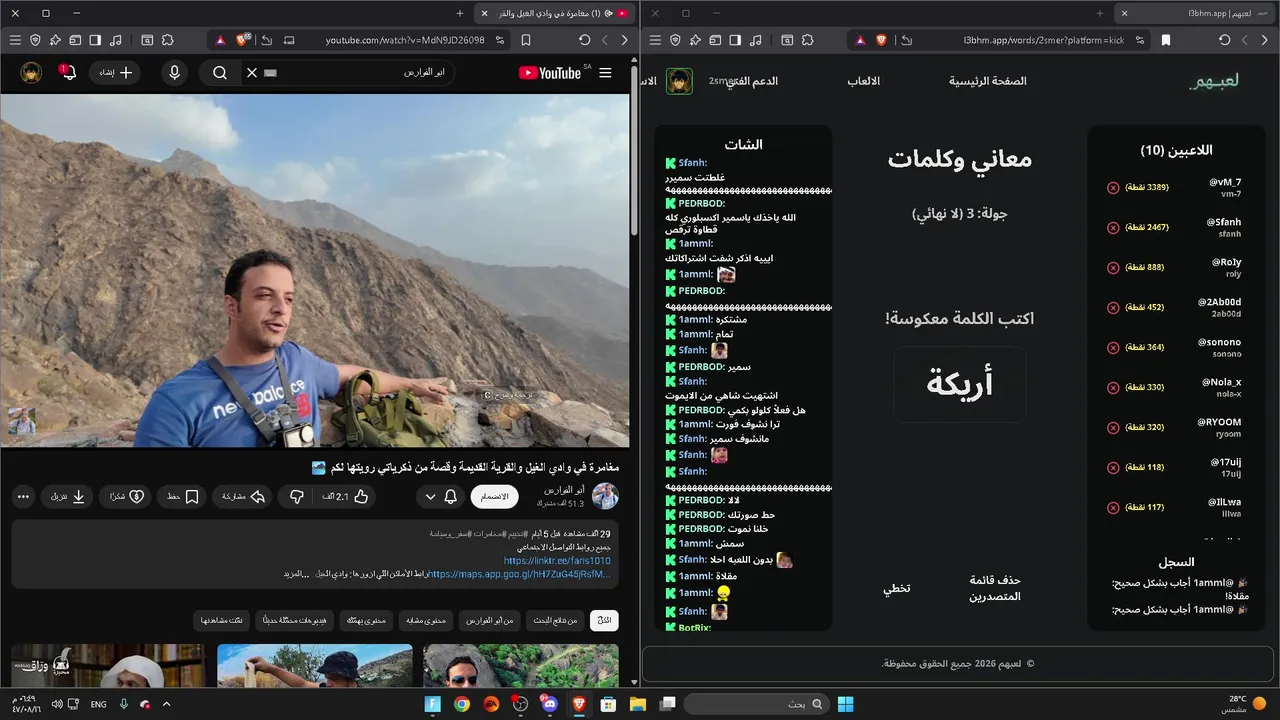The height and width of the screenshot is (720, 1280).
Task: Open the 2smer profile avatar
Action: (680, 81)
